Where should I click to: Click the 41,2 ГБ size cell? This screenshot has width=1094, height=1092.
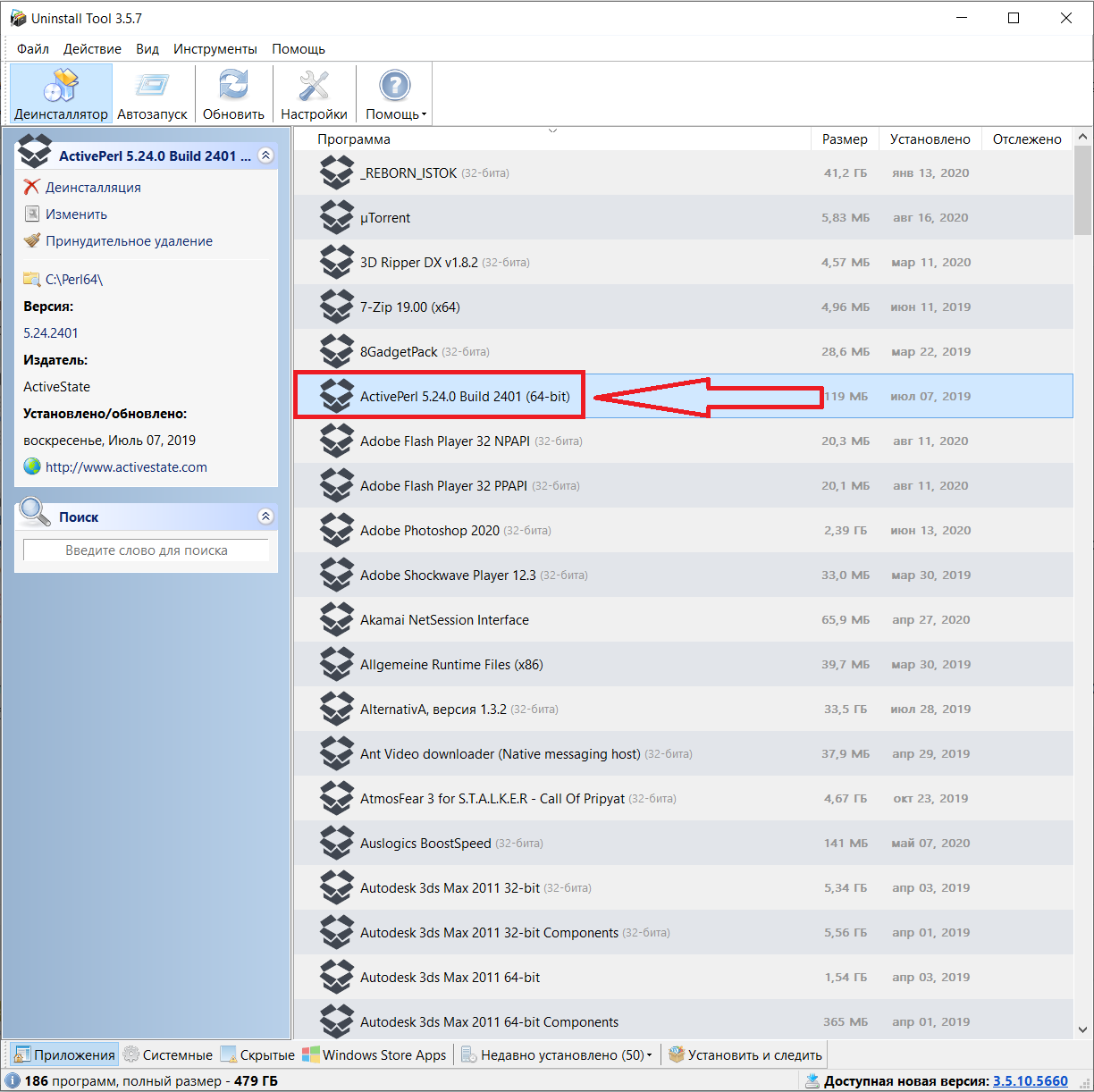click(x=846, y=173)
